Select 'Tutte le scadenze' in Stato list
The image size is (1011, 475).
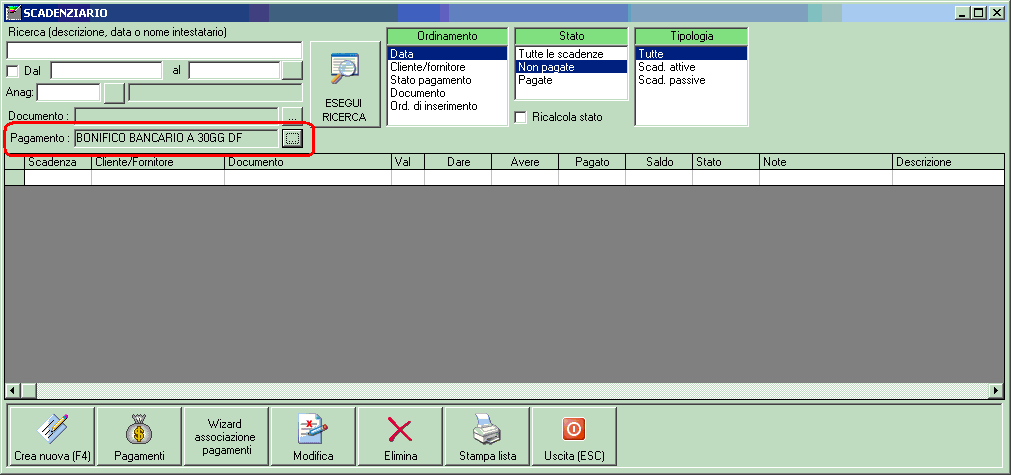571,54
